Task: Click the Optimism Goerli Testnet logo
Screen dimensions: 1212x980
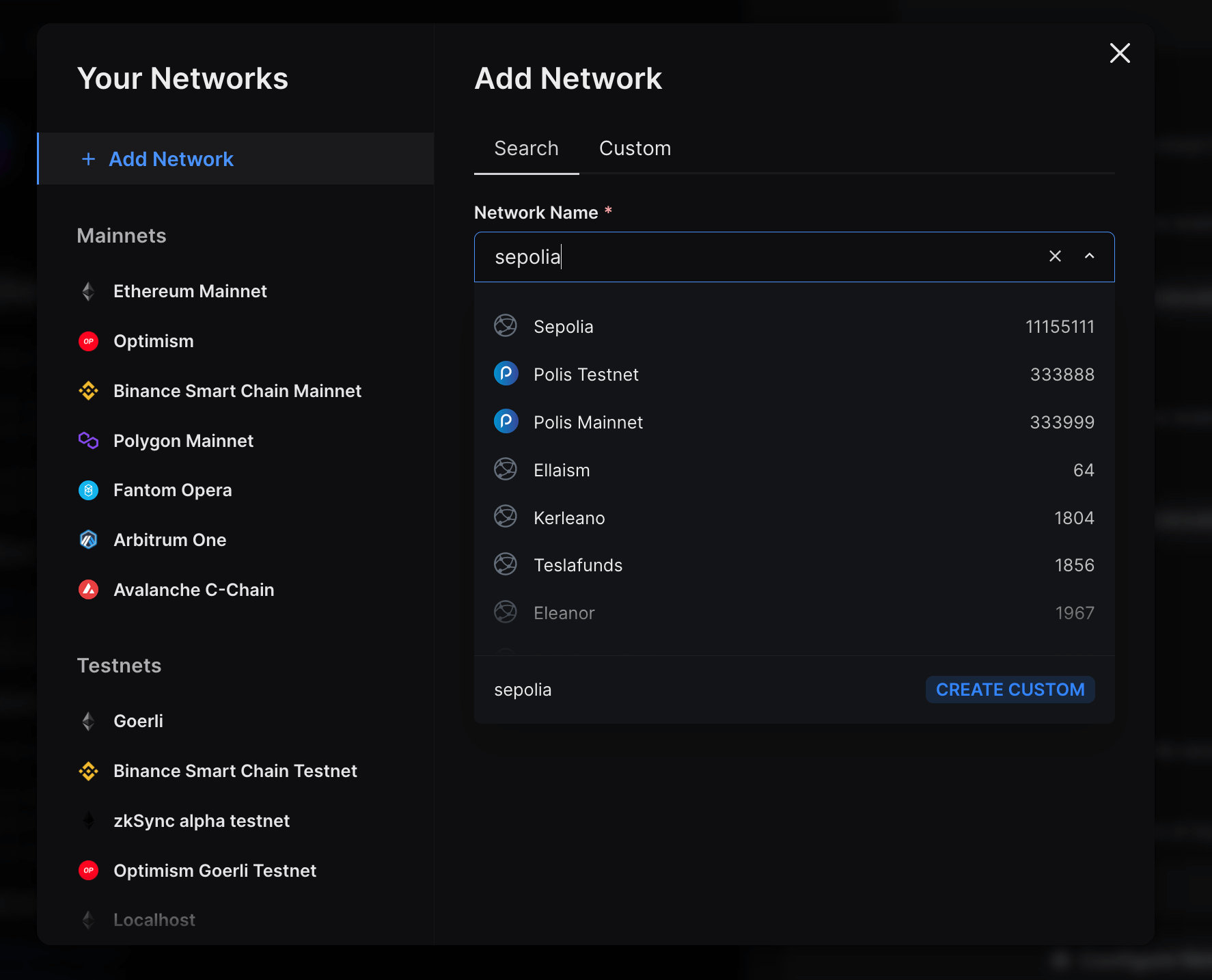Action: [88, 871]
